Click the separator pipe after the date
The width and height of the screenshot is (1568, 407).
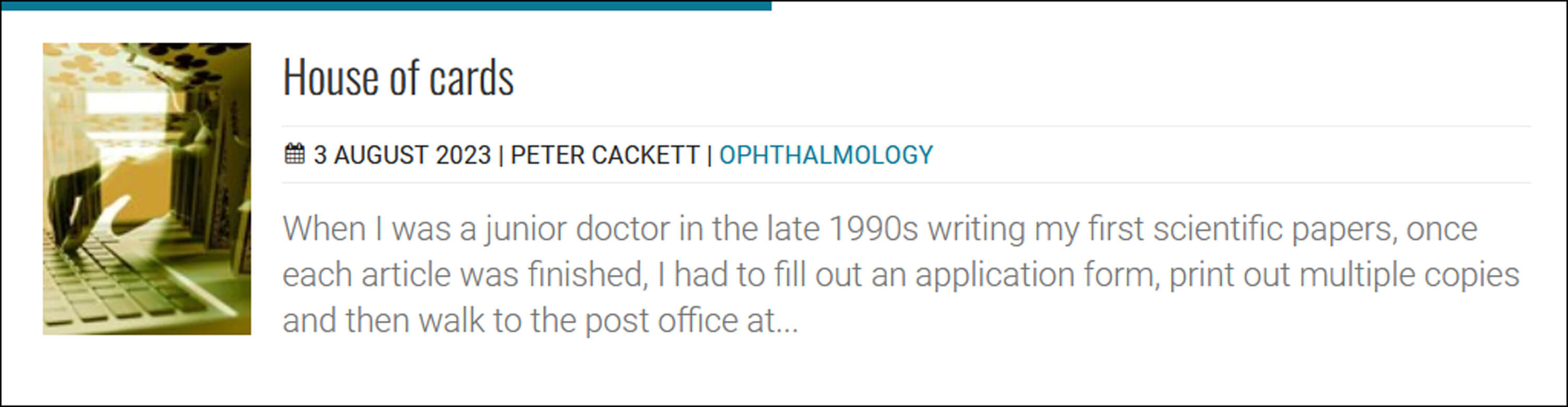tap(500, 155)
